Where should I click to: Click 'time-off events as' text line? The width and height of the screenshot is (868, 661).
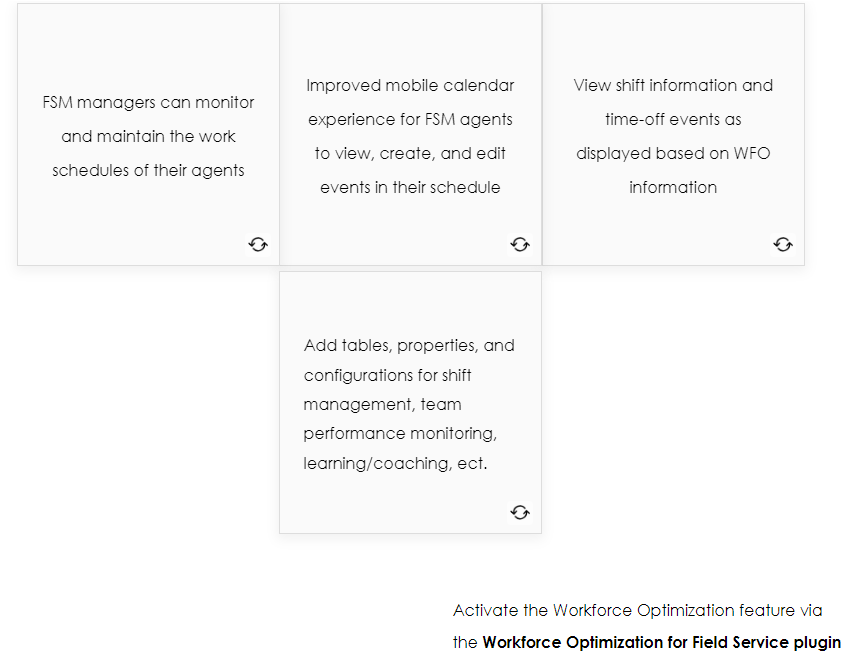673,120
